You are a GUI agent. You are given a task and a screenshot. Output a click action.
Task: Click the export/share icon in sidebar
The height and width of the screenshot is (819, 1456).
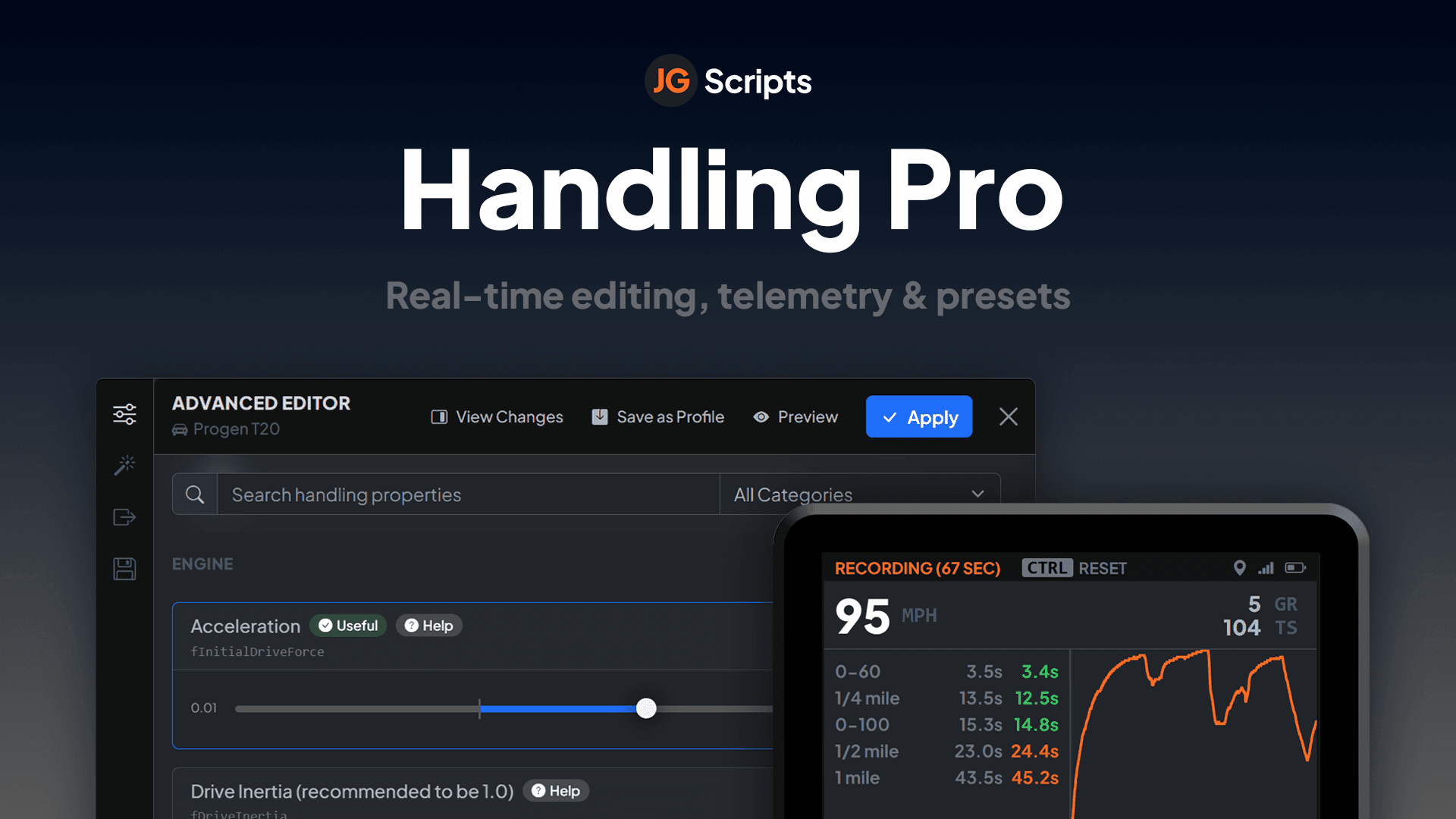(x=125, y=517)
